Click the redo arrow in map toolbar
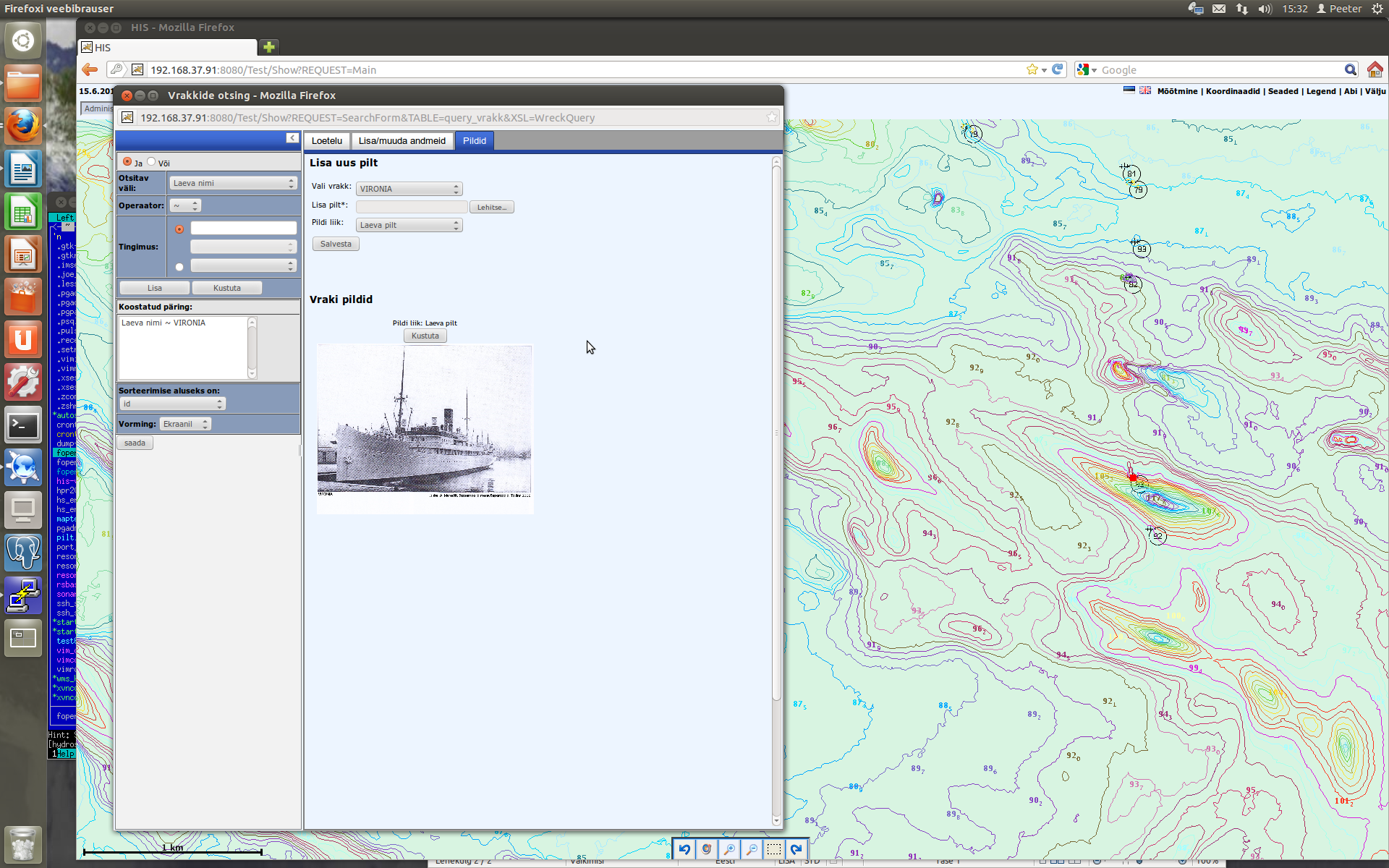This screenshot has height=868, width=1389. (797, 848)
